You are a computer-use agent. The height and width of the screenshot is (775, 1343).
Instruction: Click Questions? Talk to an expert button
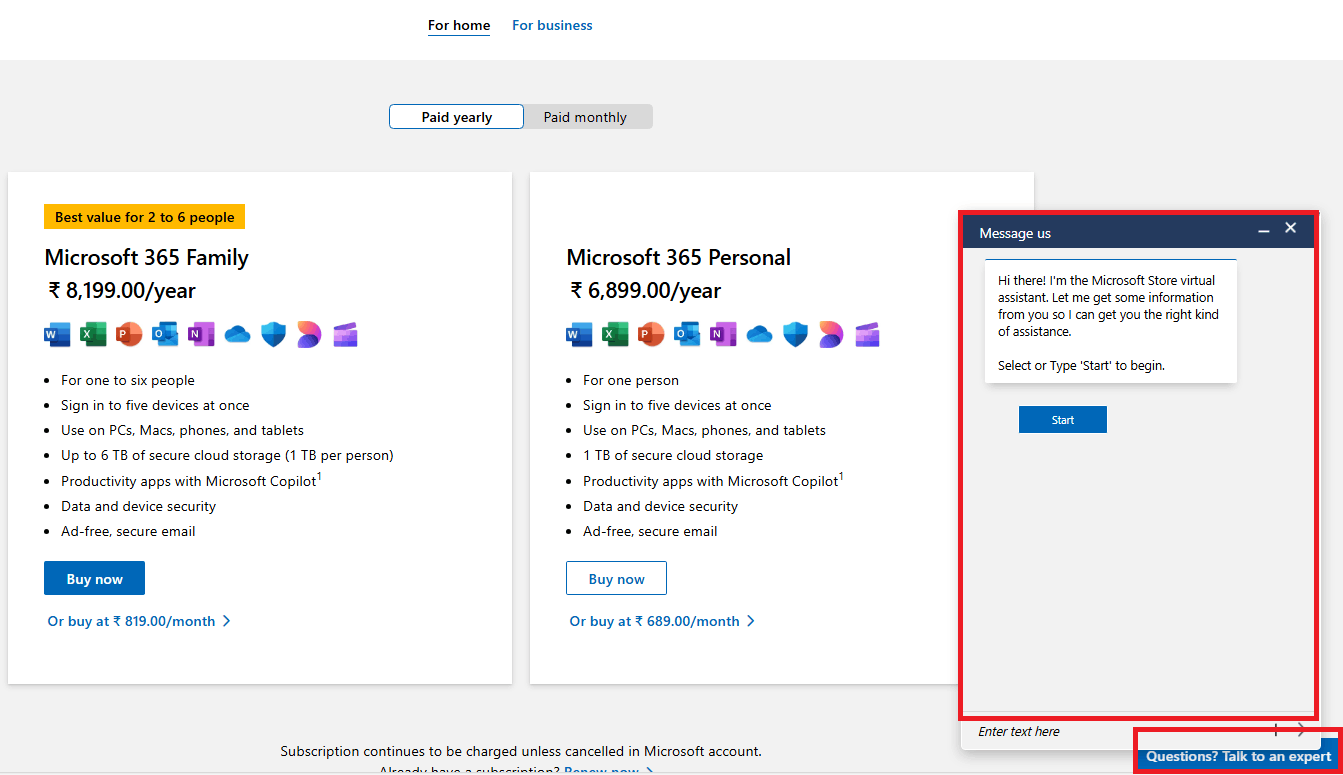[1238, 756]
